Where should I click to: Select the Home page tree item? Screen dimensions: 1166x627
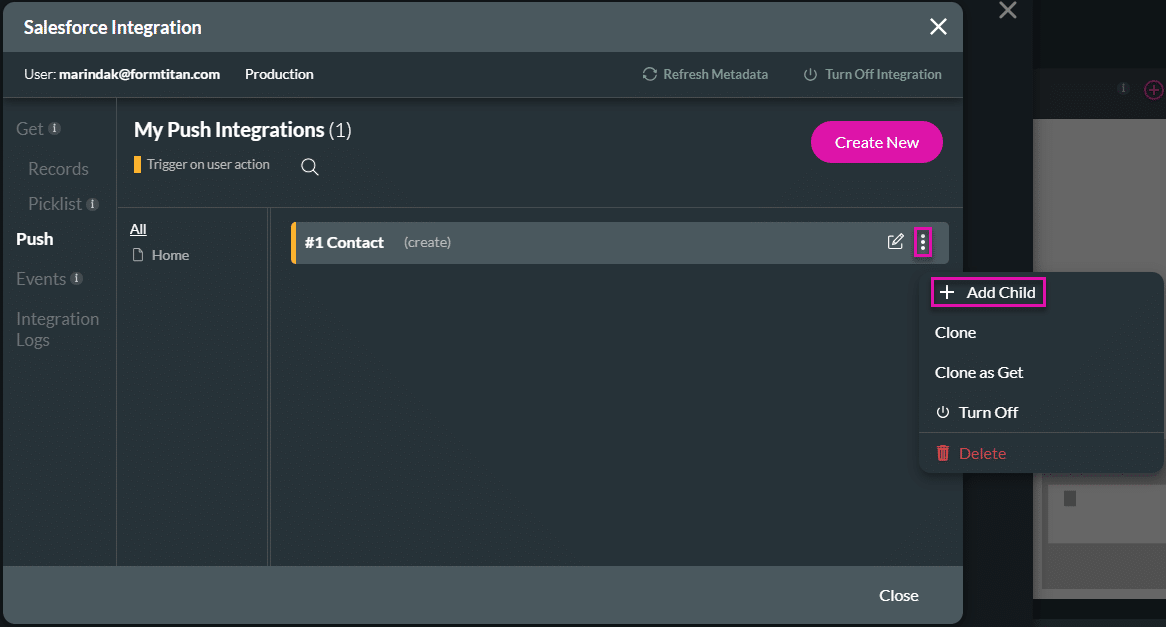tap(169, 255)
